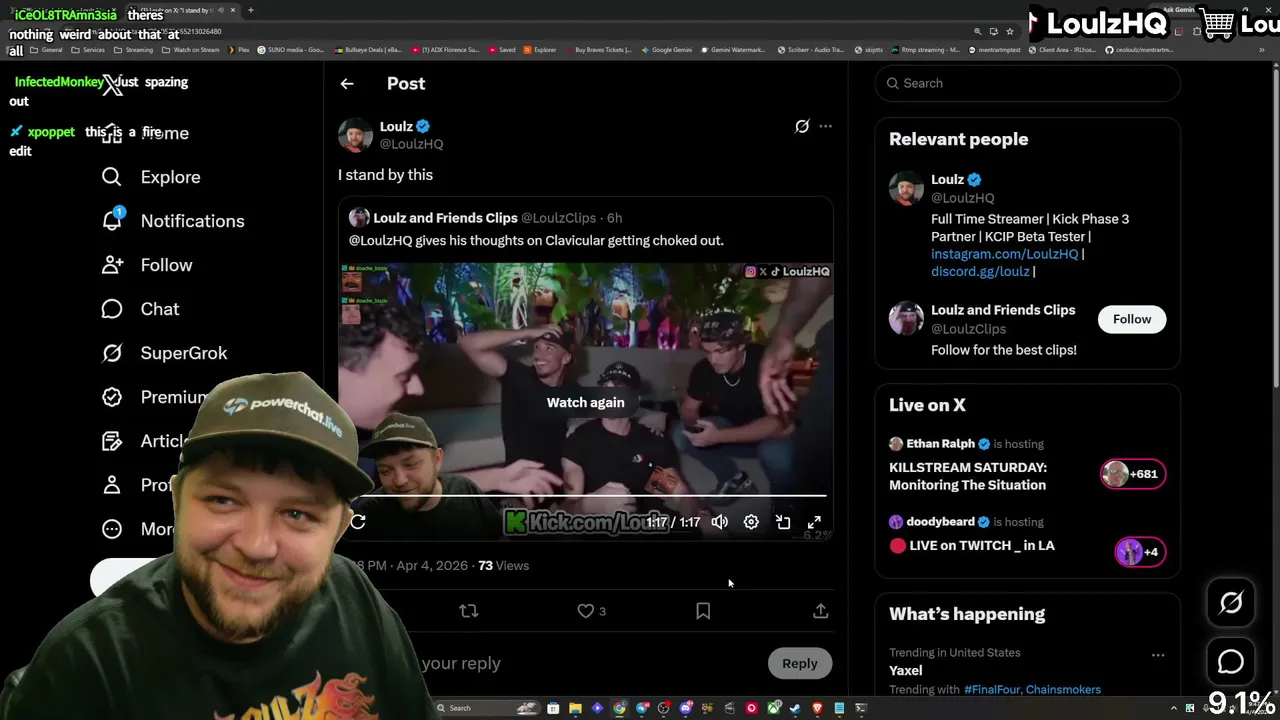The width and height of the screenshot is (1280, 720).
Task: Click the Reply button
Action: click(799, 663)
